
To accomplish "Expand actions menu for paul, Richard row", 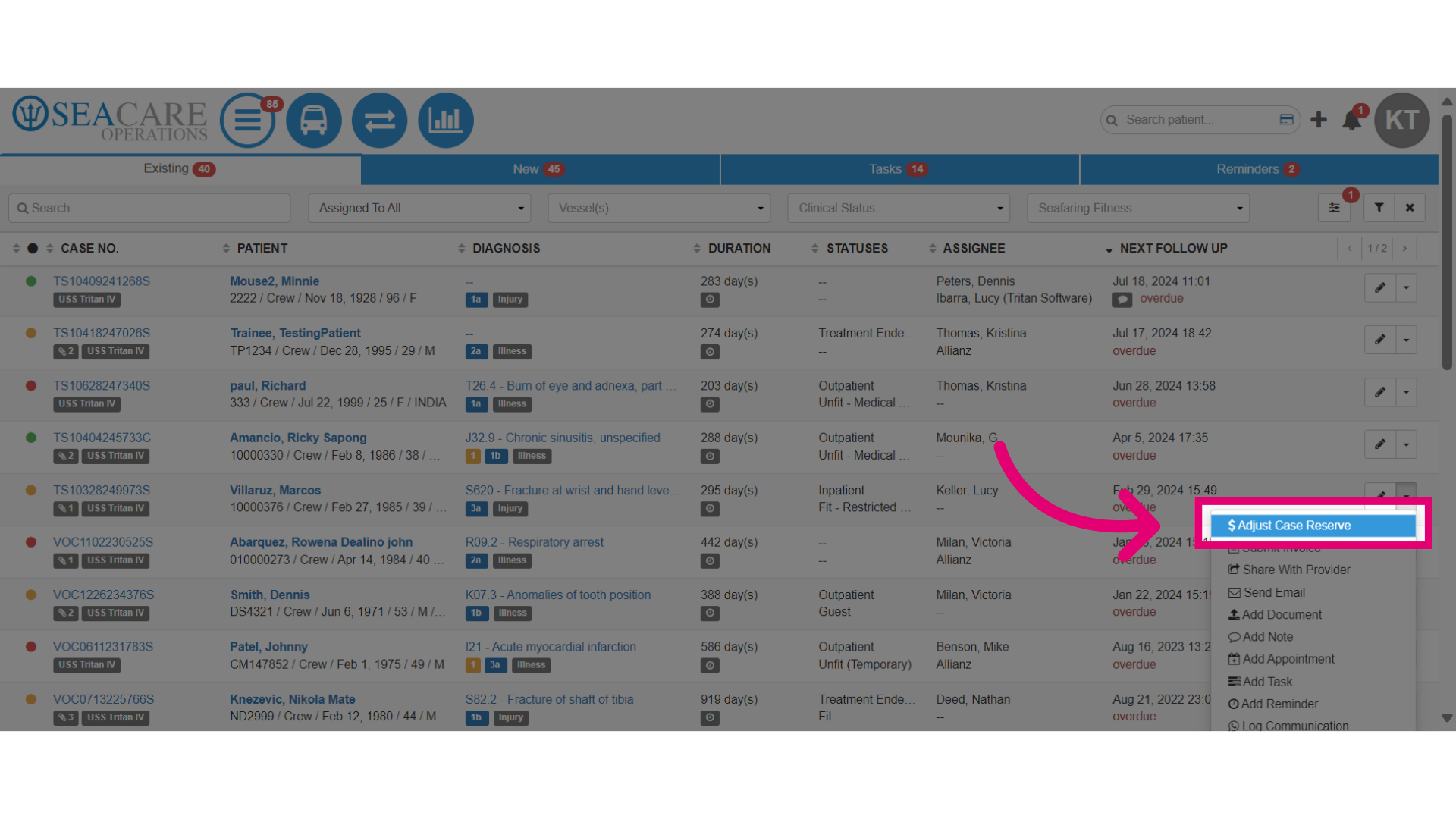I will pos(1406,392).
